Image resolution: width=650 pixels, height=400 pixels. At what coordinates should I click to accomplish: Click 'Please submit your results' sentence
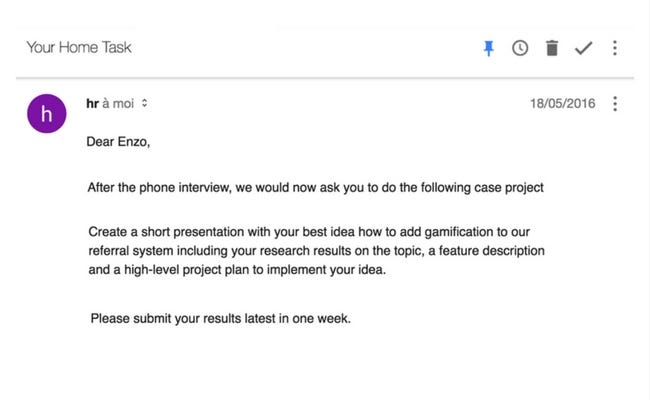(x=221, y=319)
